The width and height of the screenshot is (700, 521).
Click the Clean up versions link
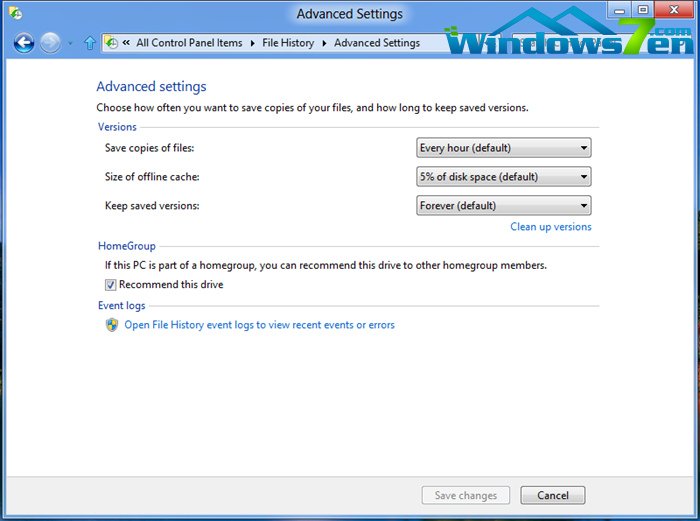click(x=550, y=227)
